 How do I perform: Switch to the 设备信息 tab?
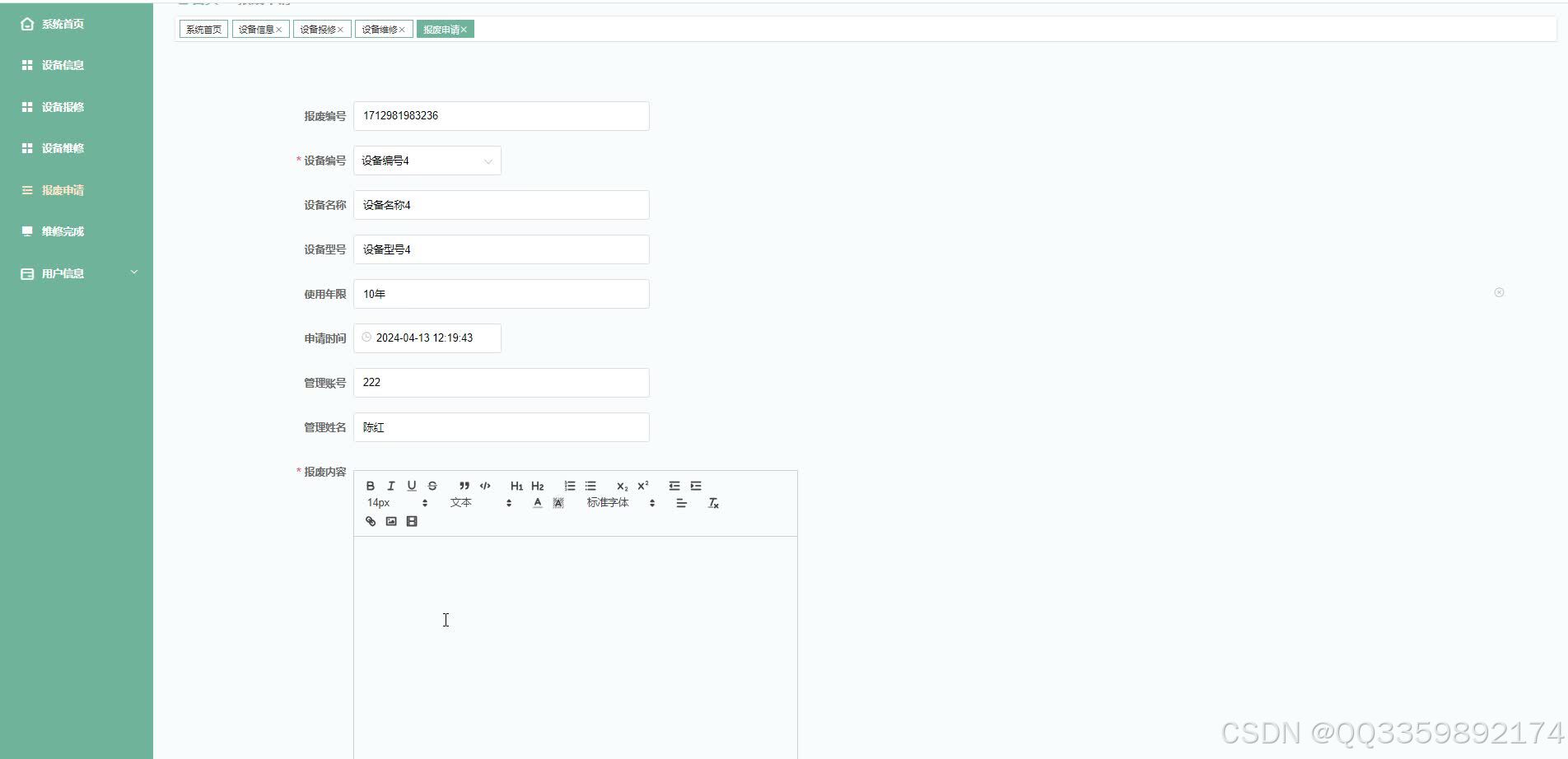tap(256, 30)
